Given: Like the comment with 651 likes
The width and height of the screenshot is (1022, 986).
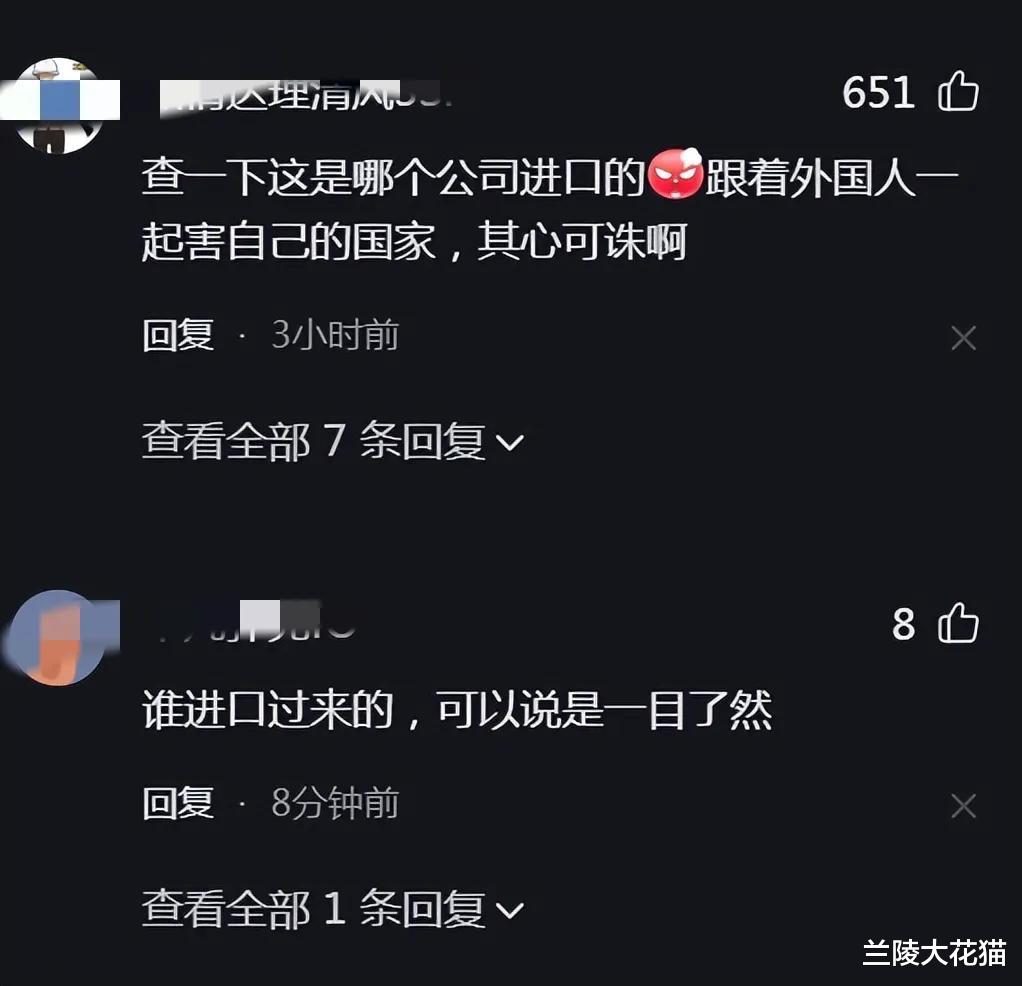Looking at the screenshot, I should coord(958,91).
